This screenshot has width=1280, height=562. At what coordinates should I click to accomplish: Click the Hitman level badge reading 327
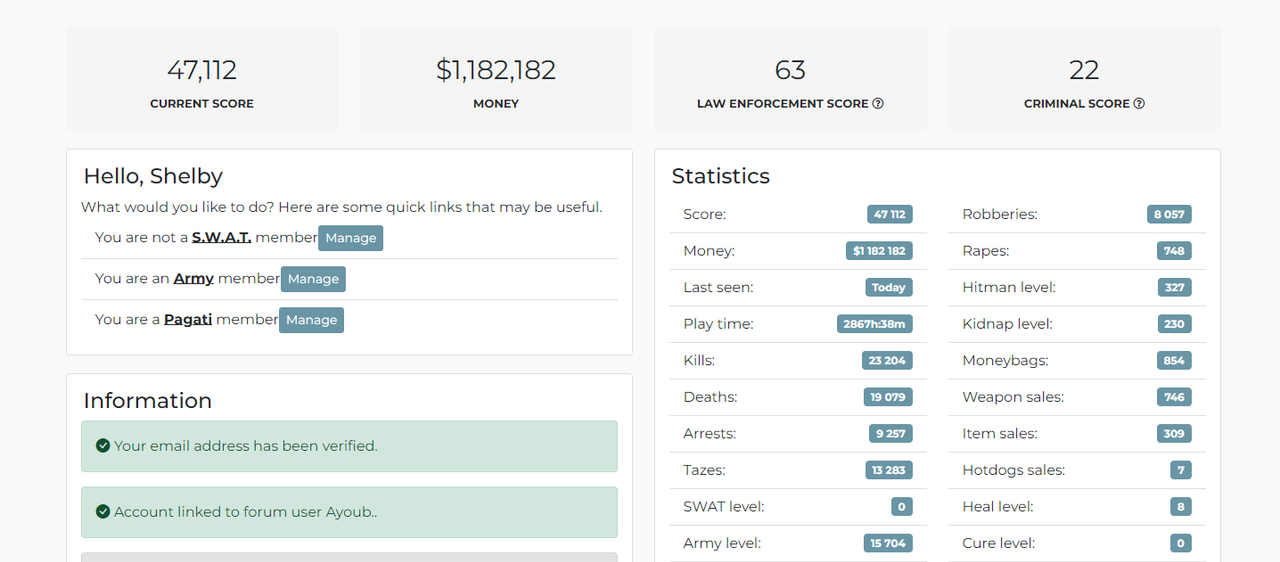point(1174,287)
